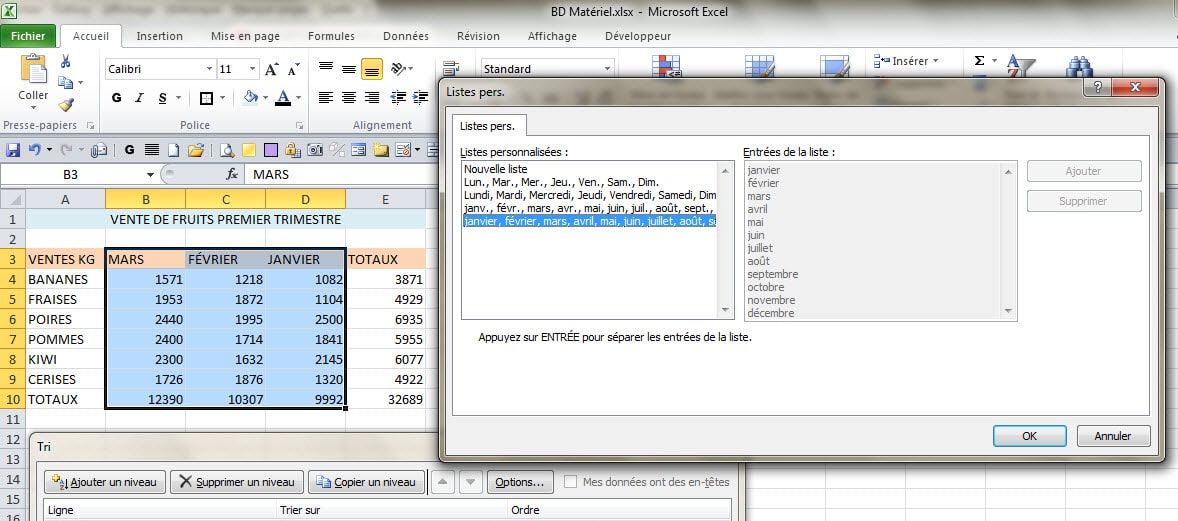This screenshot has height=521, width=1178.
Task: Click the fx insert function icon
Action: (x=231, y=174)
